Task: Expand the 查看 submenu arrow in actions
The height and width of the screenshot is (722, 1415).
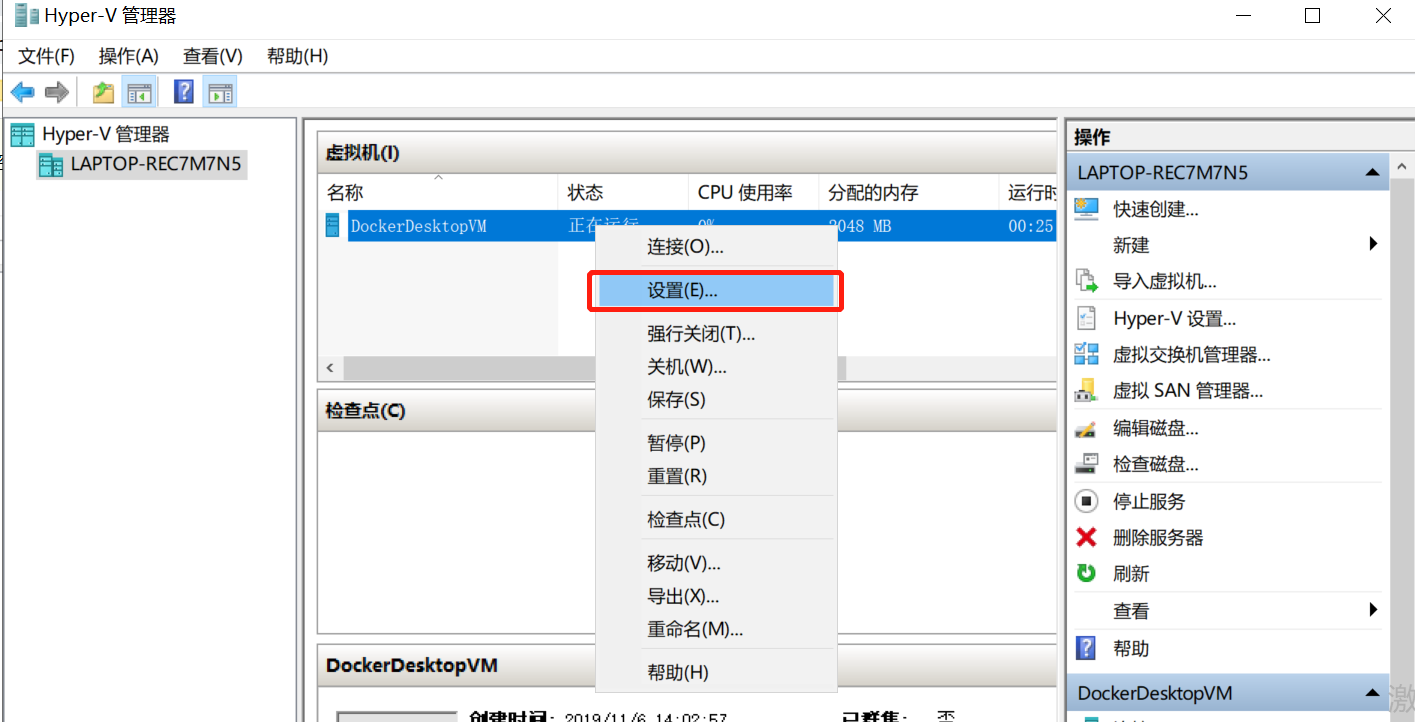Action: 1373,610
